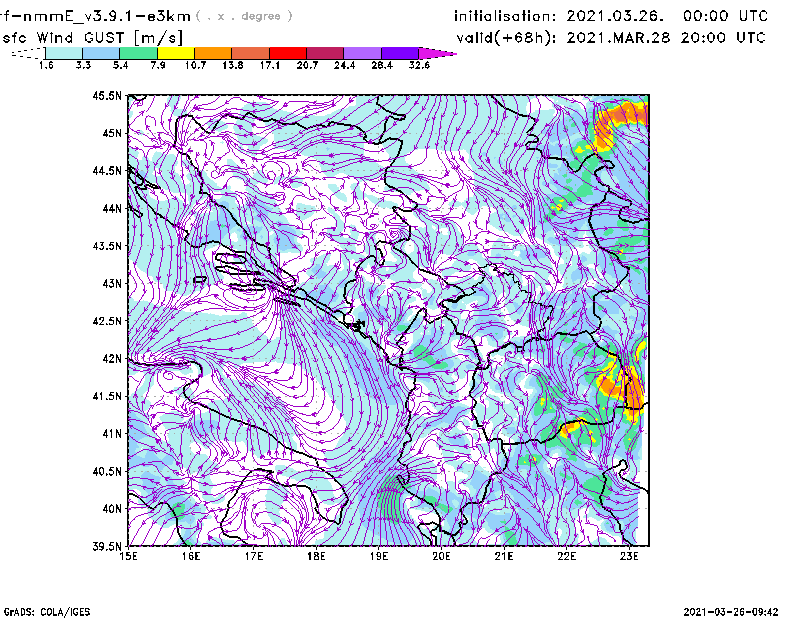Click the green legend color swatch
Screen dimensions: 800x618
[138, 53]
